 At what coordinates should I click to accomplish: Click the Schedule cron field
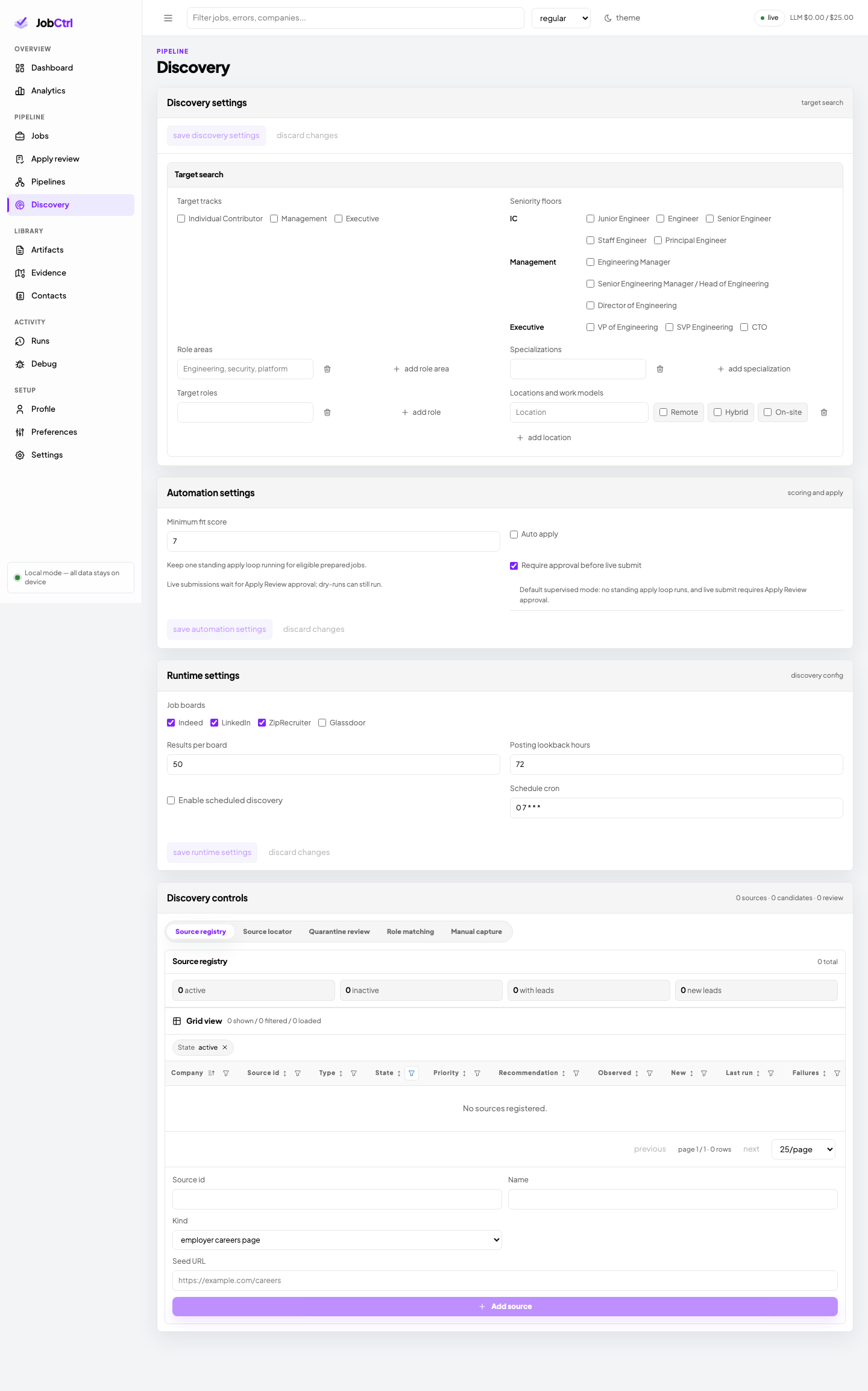coord(676,808)
